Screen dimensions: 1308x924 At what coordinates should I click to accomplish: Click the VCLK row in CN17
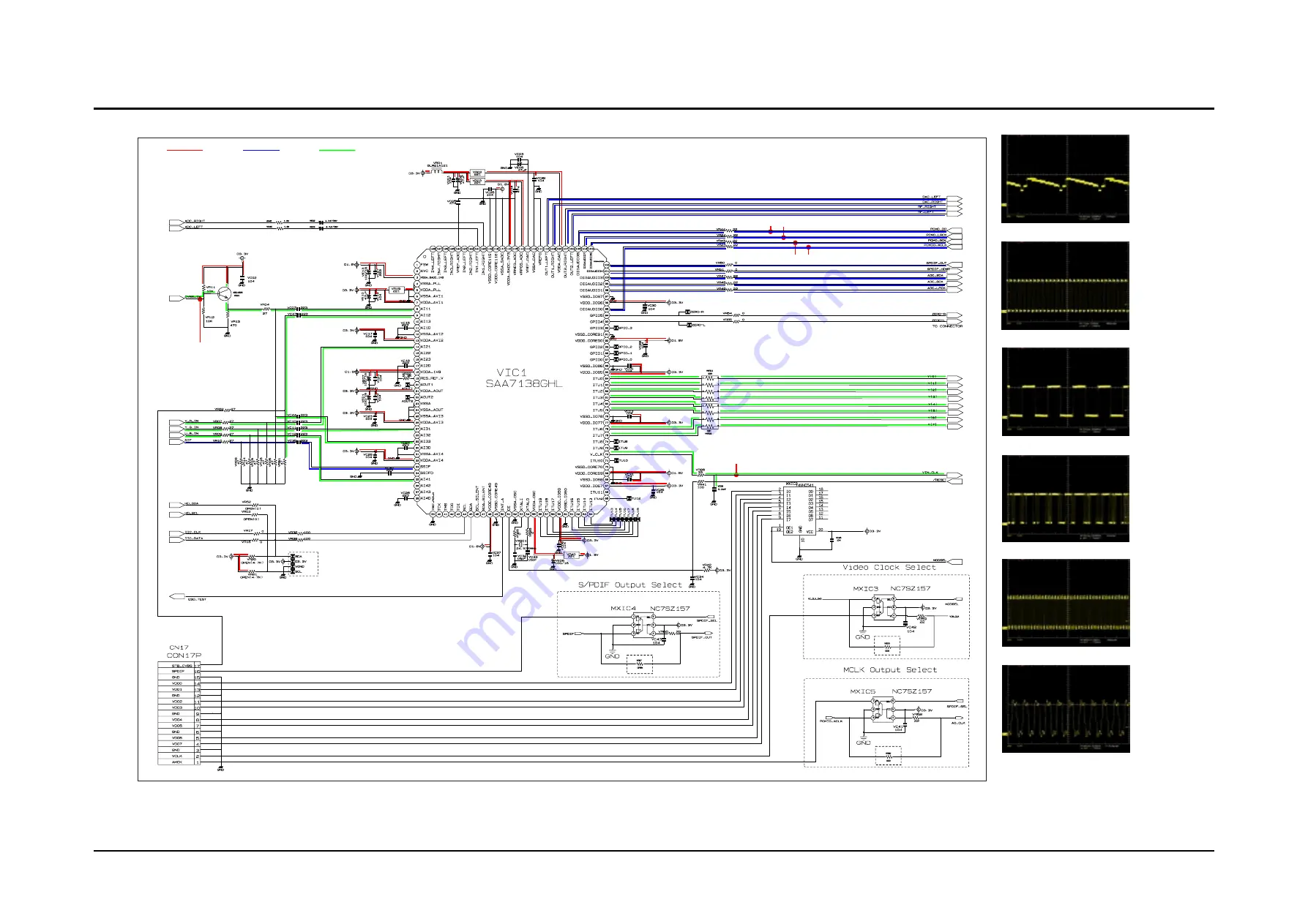(x=179, y=756)
